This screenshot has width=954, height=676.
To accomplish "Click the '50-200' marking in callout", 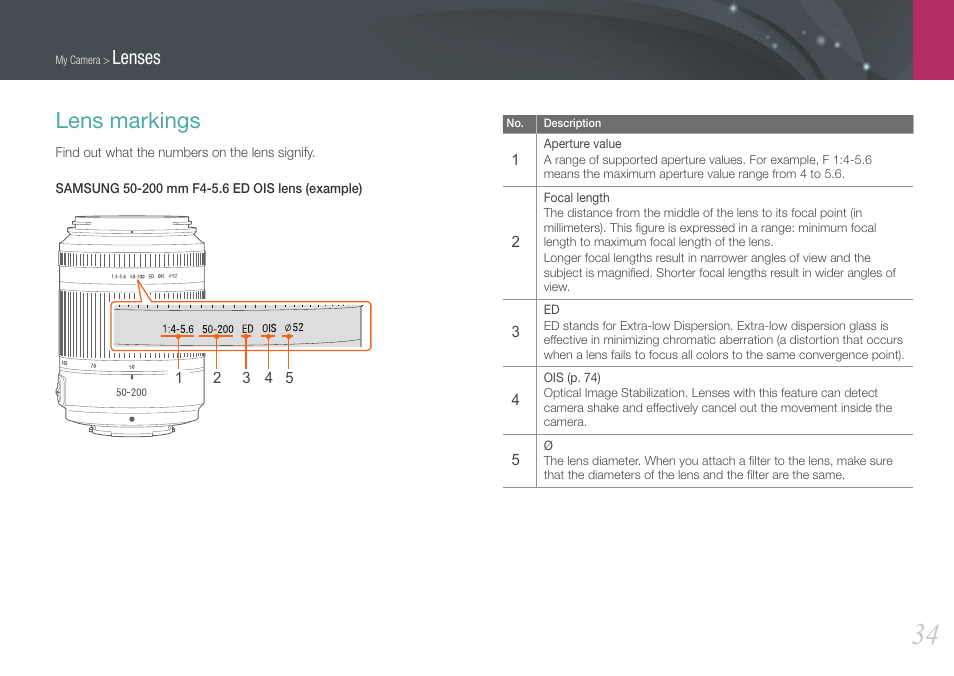I will pyautogui.click(x=217, y=329).
